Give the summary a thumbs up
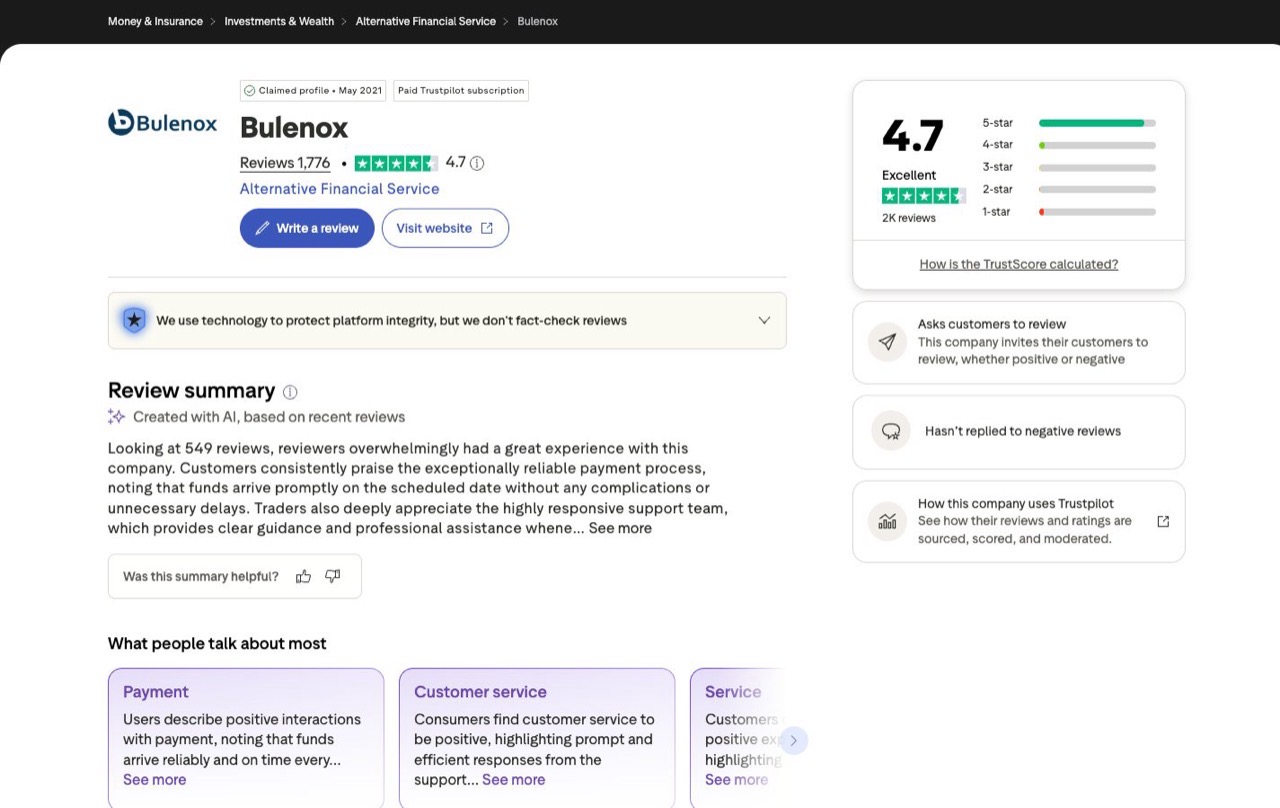The width and height of the screenshot is (1280, 808). pyautogui.click(x=303, y=576)
